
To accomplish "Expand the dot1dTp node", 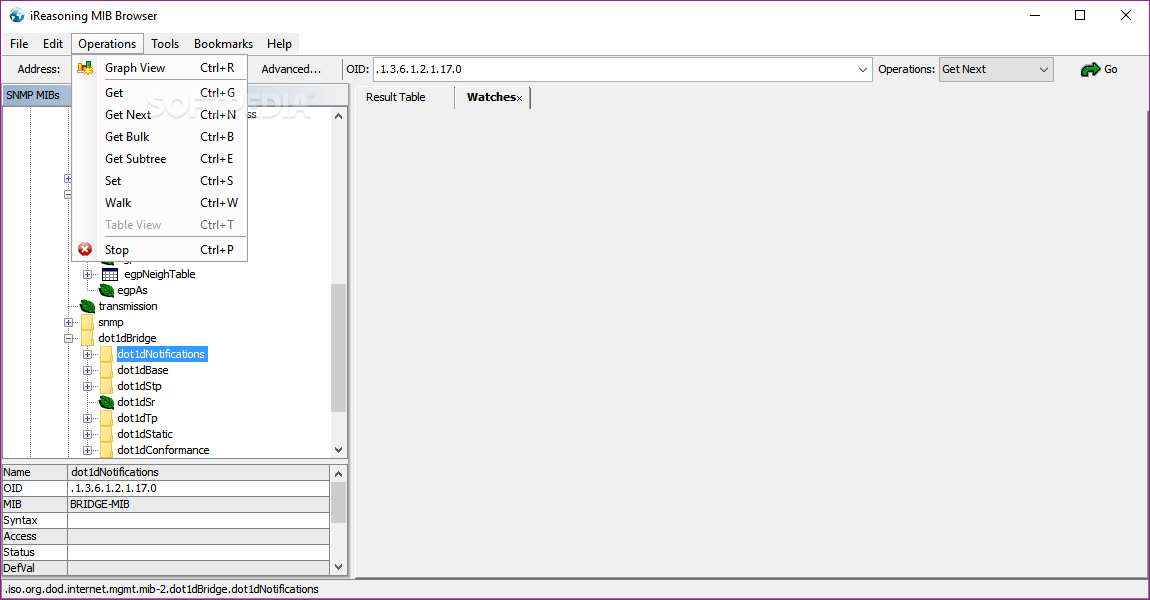I will click(x=87, y=418).
